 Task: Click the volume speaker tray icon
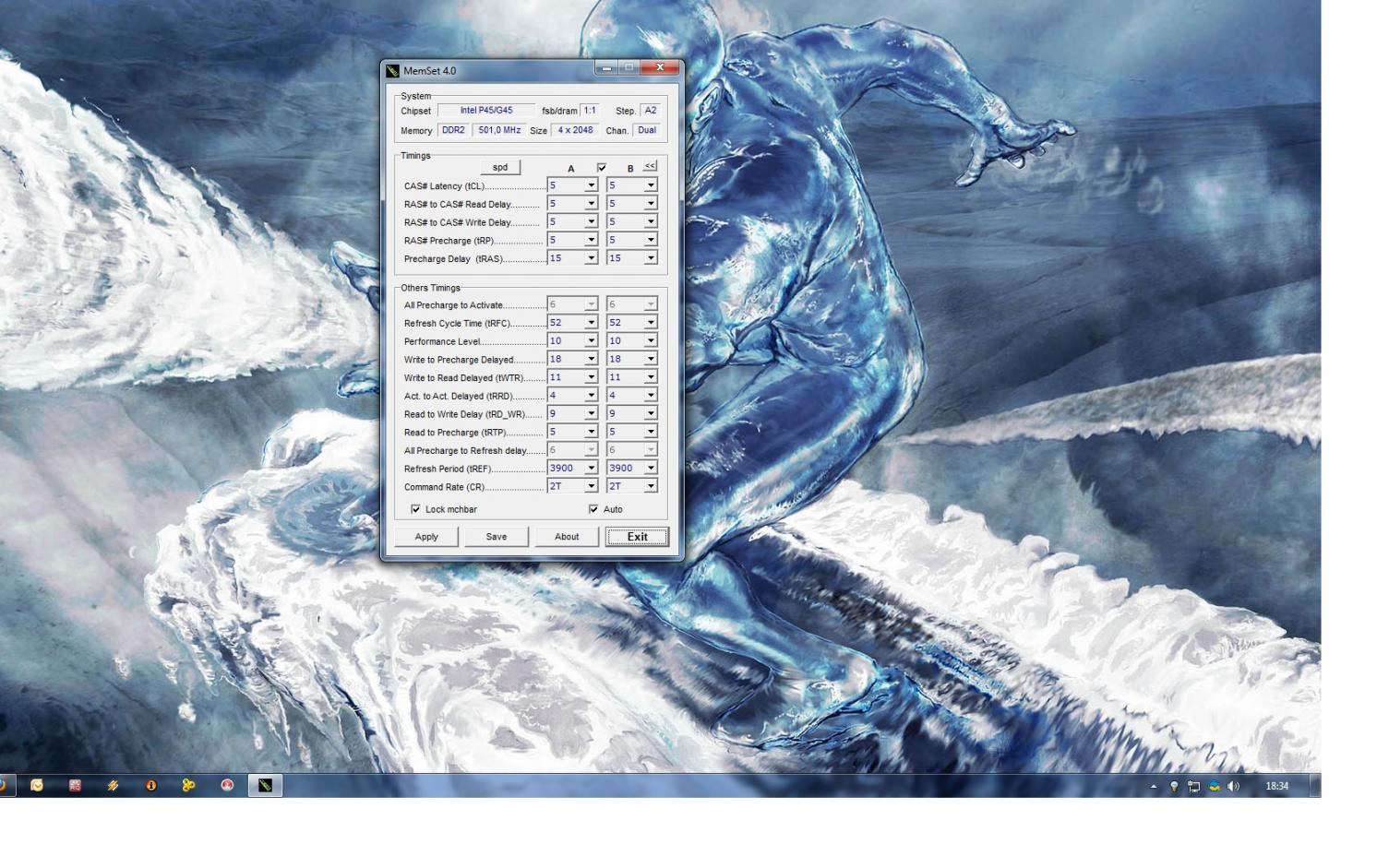coord(1234,786)
